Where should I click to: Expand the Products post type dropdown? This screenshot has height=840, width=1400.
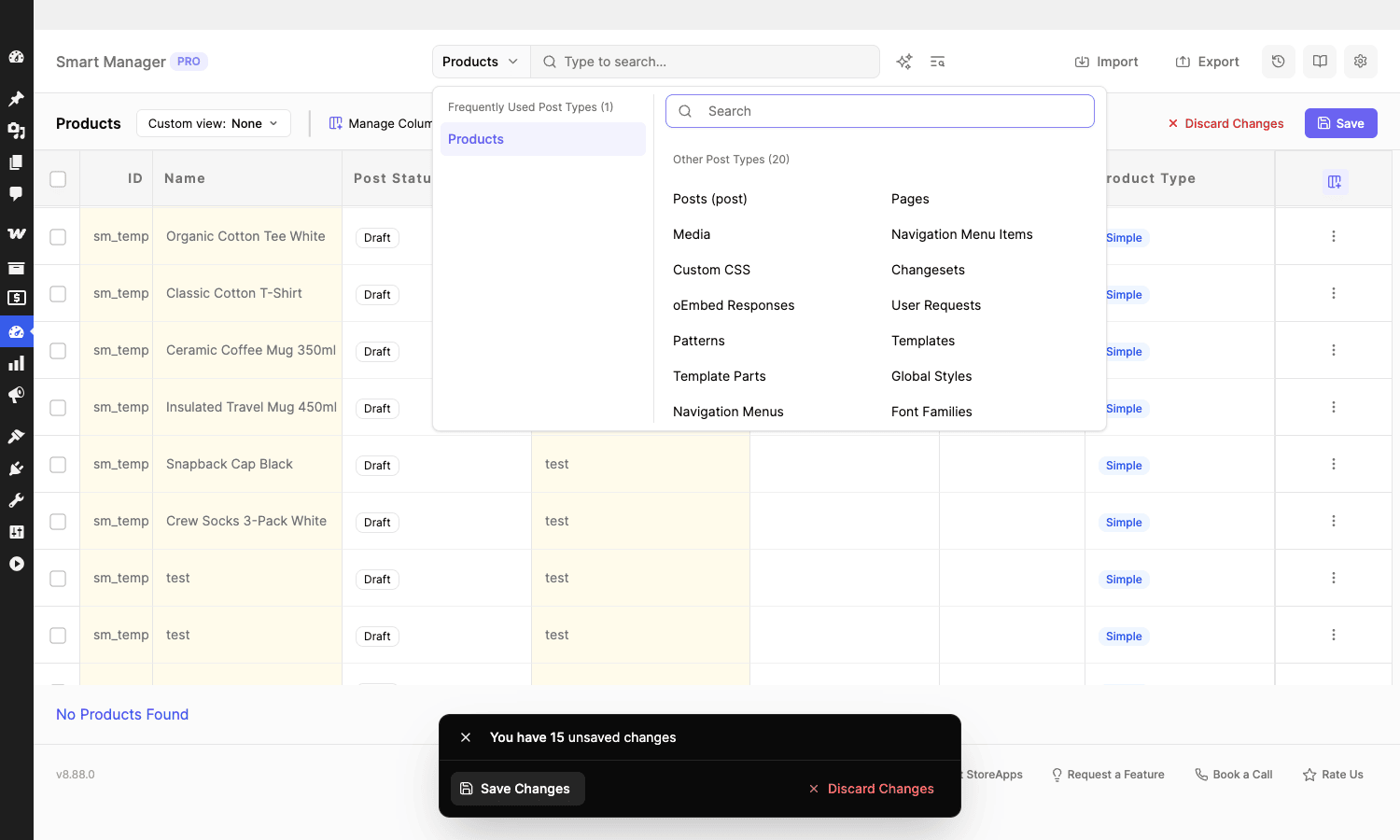[x=481, y=62]
